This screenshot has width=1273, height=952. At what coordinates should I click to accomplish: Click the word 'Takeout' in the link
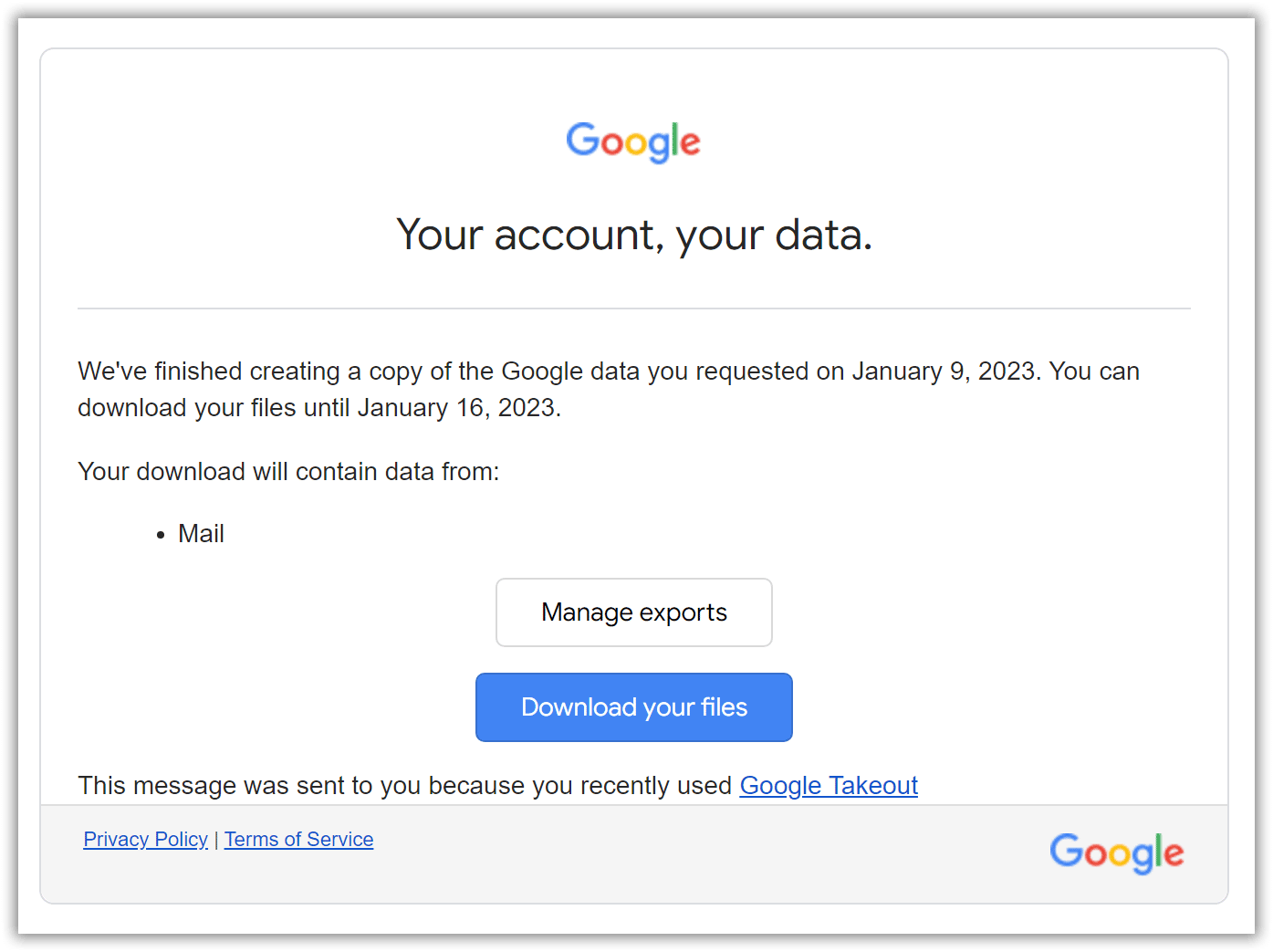pos(873,785)
